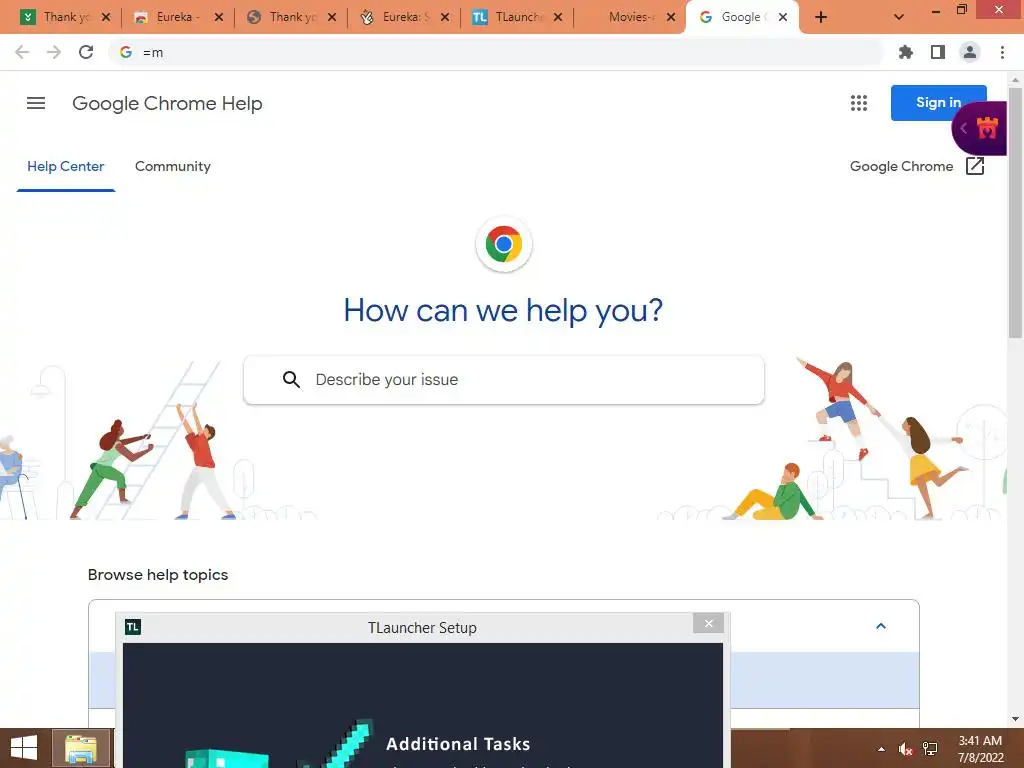The image size is (1024, 768).
Task: Open the Extensions puzzle menu
Action: (905, 52)
